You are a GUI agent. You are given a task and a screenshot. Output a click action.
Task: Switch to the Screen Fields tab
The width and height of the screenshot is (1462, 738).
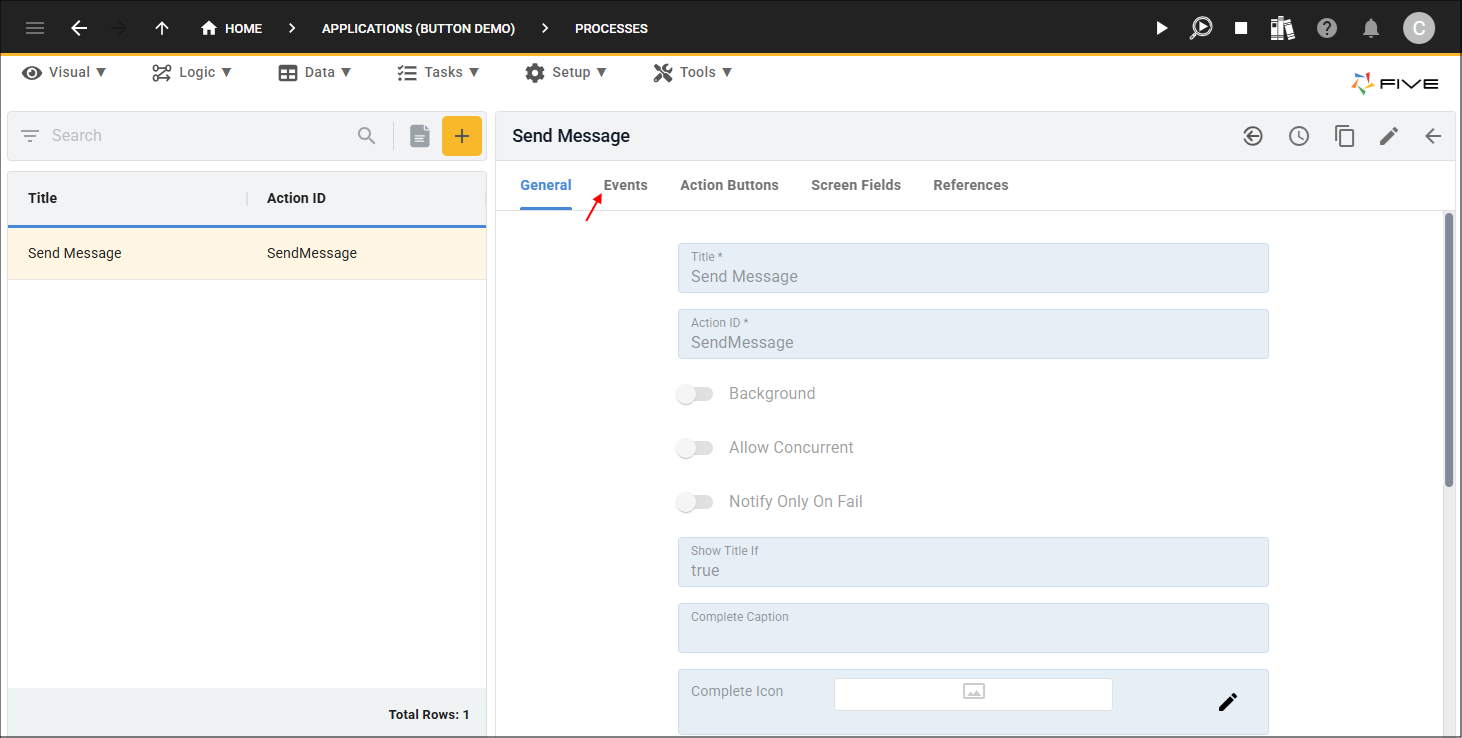pos(856,185)
